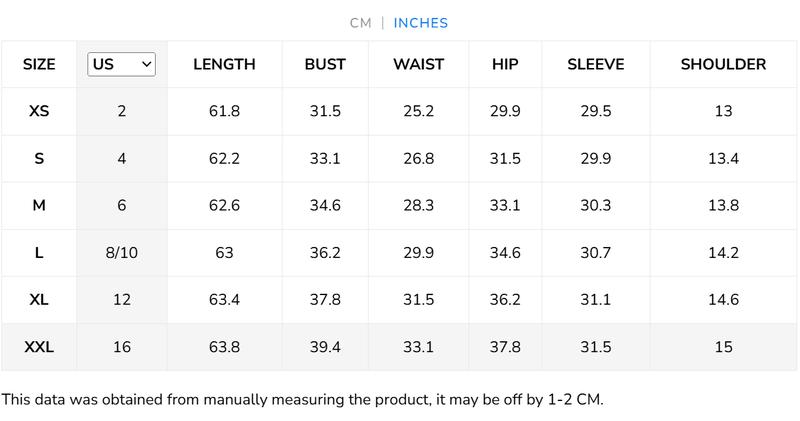Screen dimensions: 800x421
Task: Select the INCHES unit option
Action: [420, 23]
